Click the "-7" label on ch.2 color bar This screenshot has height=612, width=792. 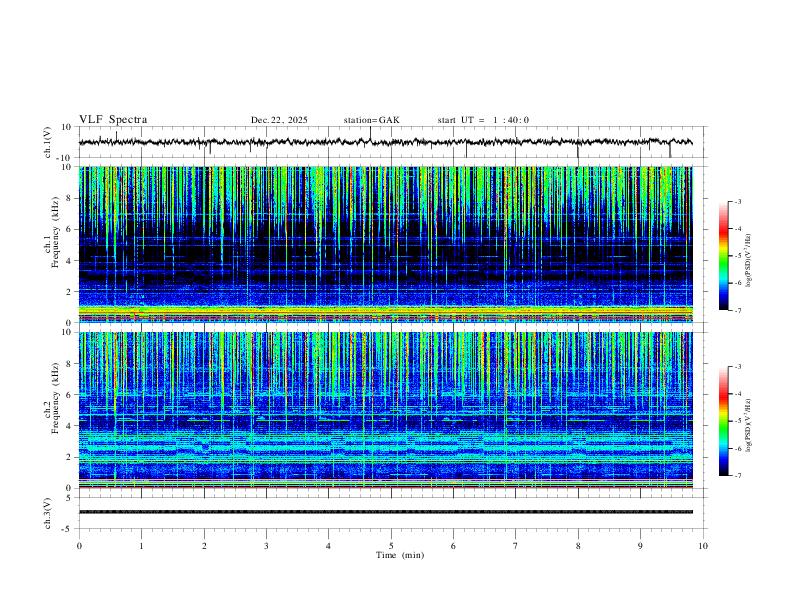738,476
